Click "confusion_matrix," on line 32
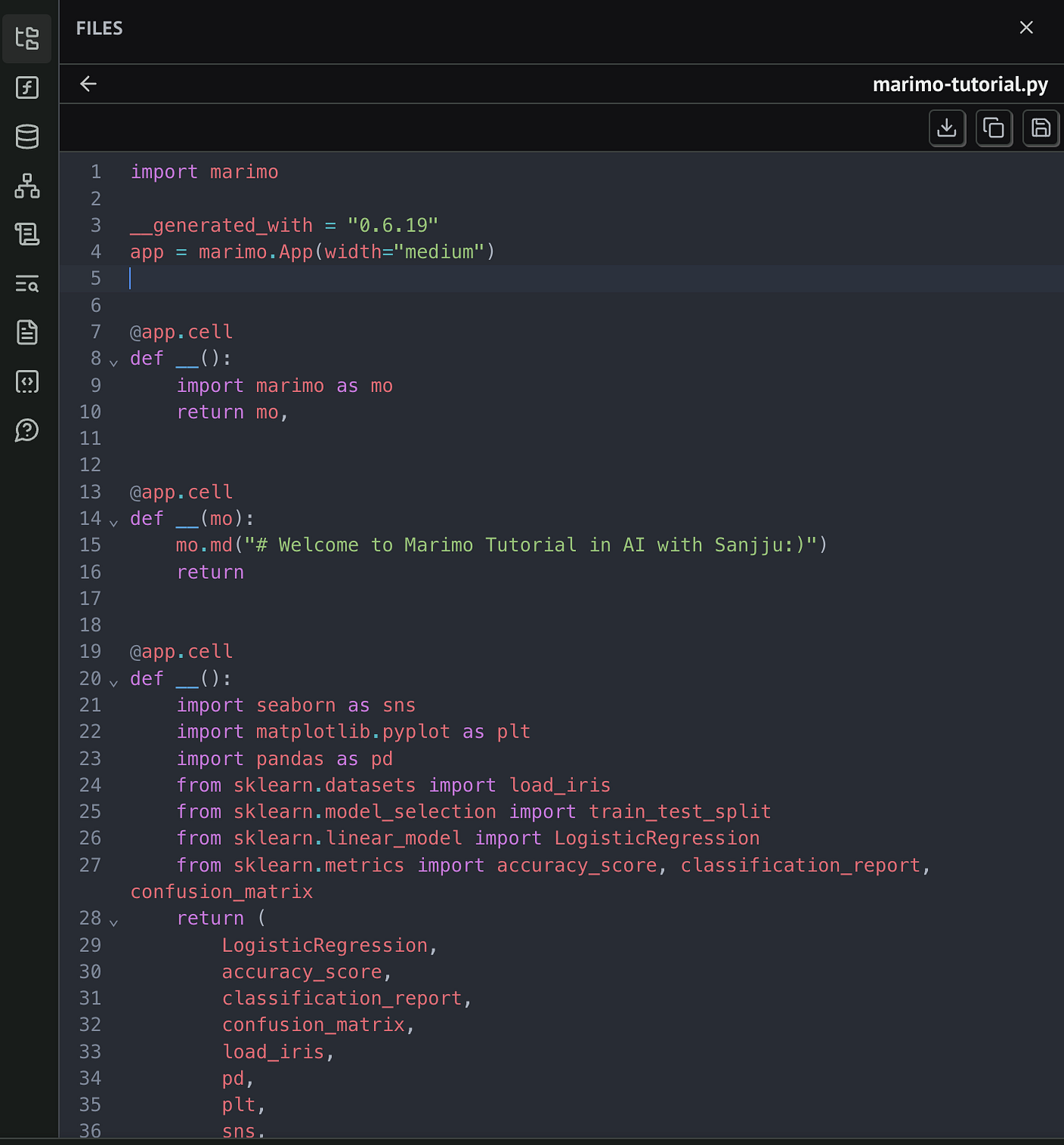1064x1145 pixels. tap(318, 1026)
